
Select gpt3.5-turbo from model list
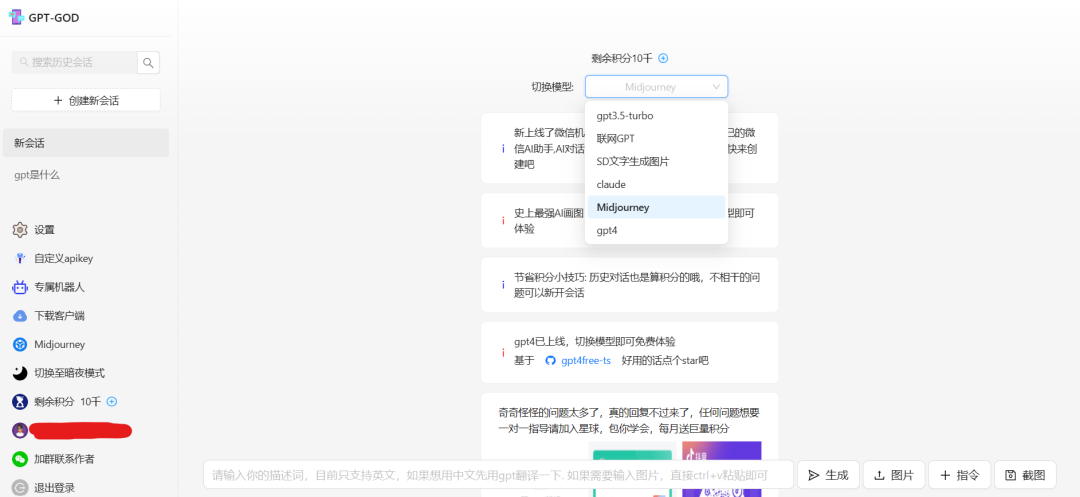pos(656,116)
